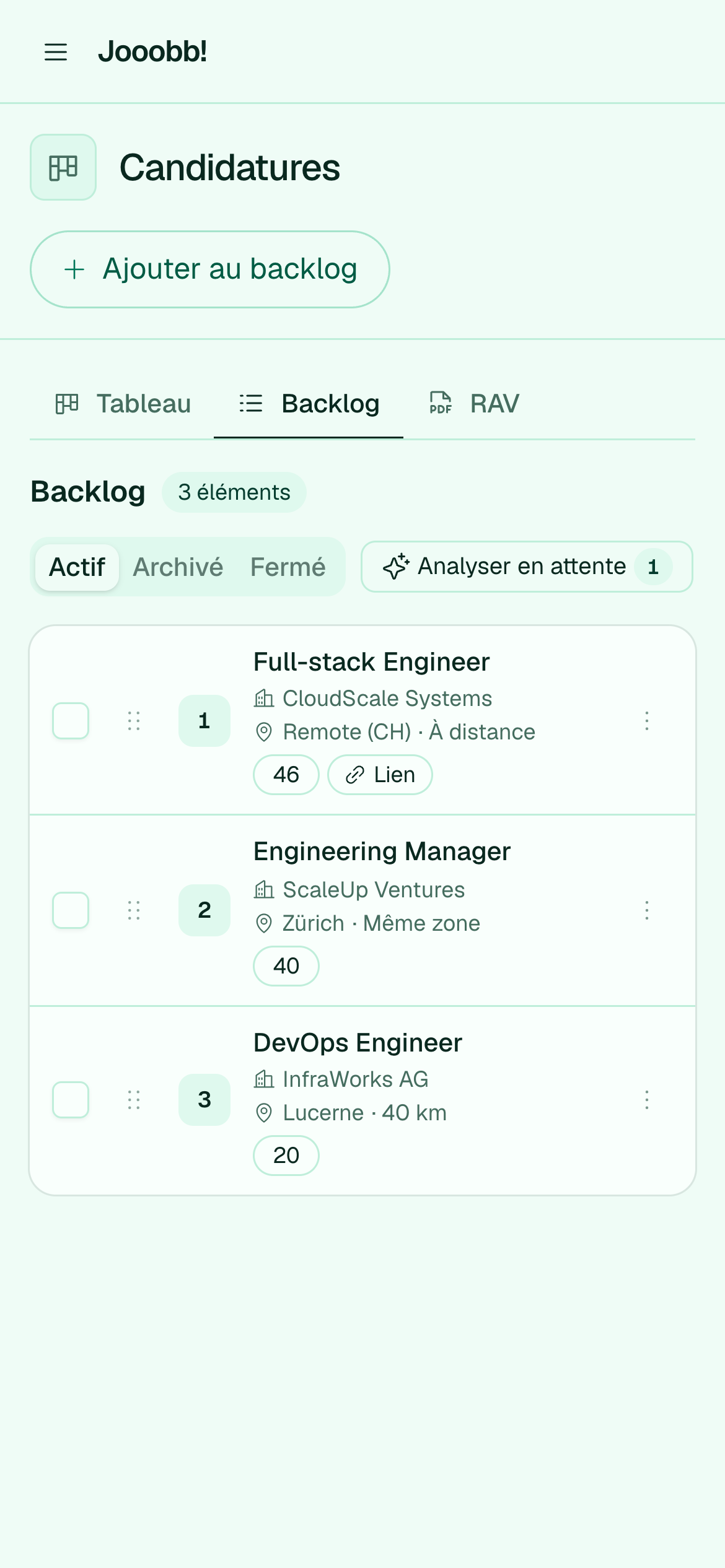Check the Full-stack Engineer checkbox
Image resolution: width=725 pixels, height=1568 pixels.
(71, 721)
